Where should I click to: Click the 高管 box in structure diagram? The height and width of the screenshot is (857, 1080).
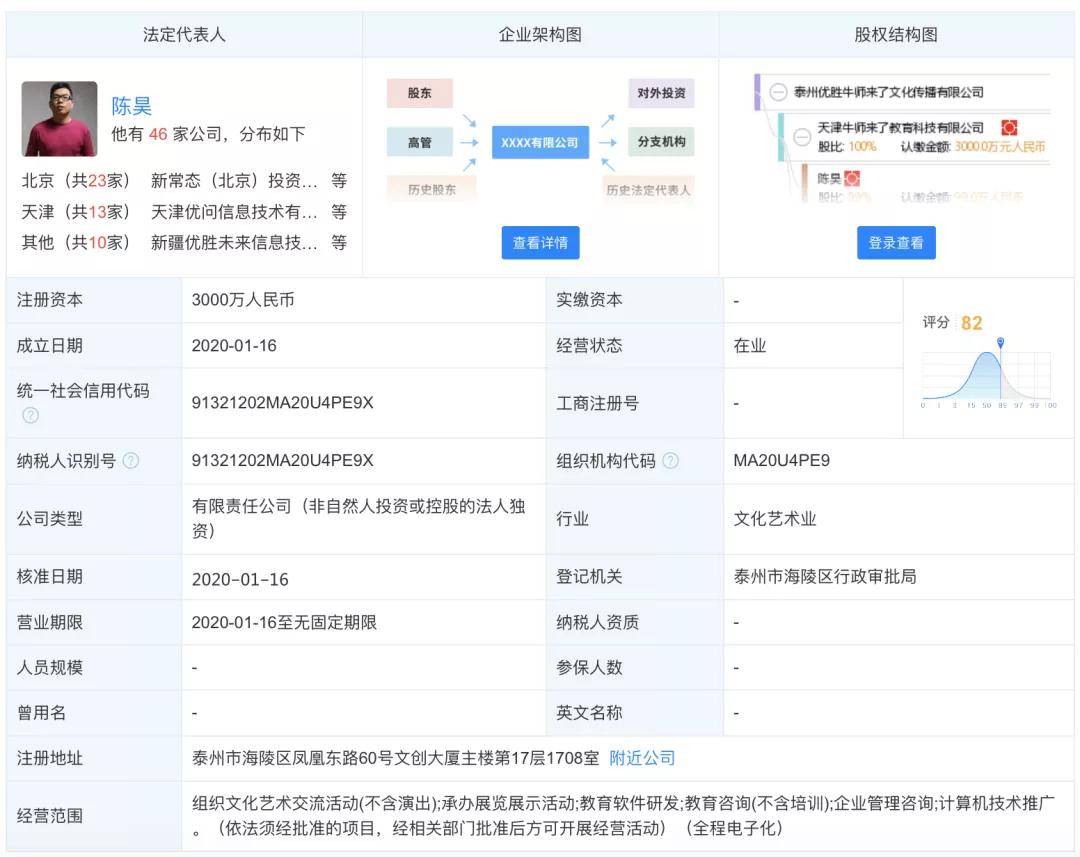(x=419, y=142)
